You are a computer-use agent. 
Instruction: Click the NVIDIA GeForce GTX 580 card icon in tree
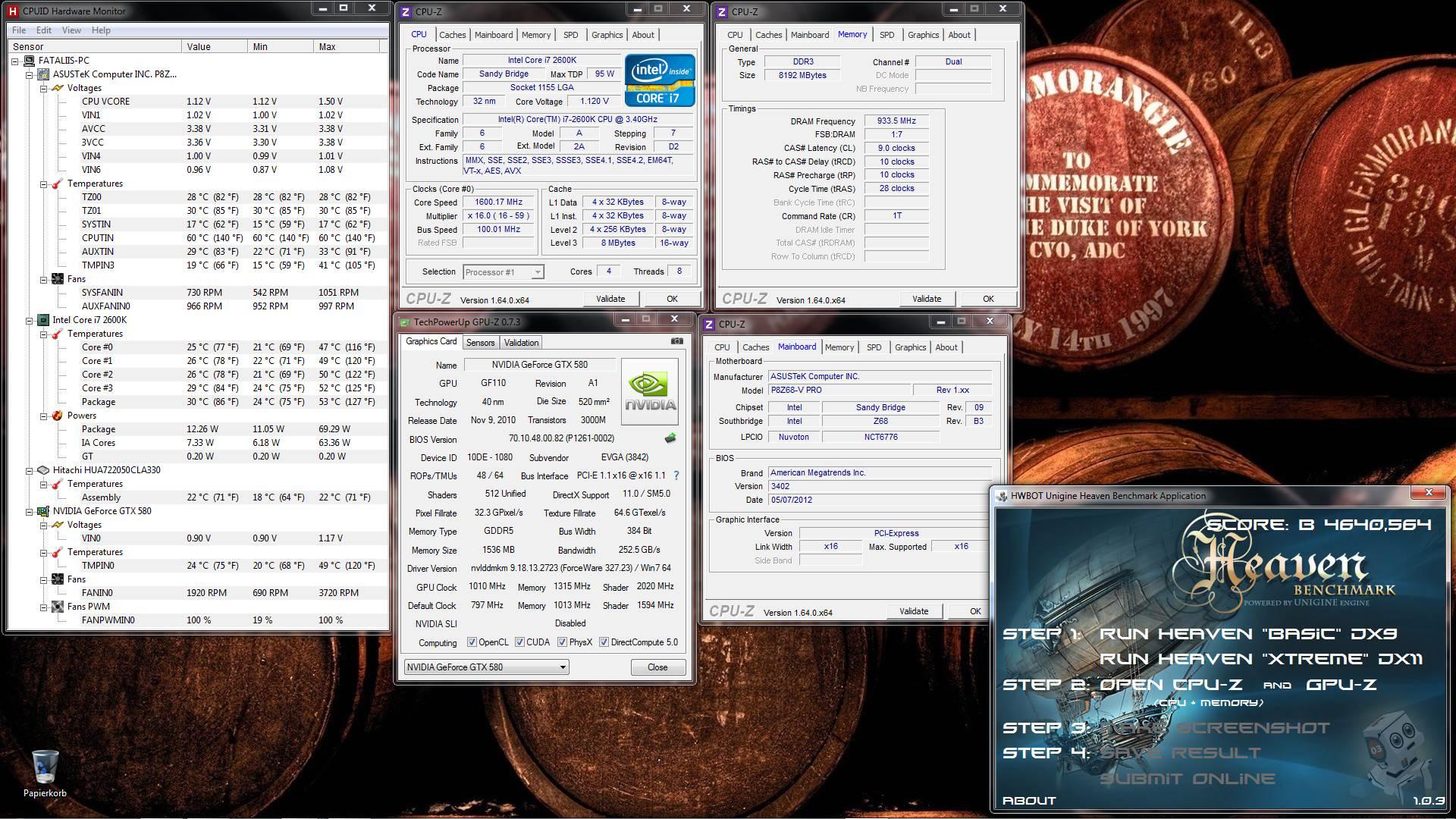(43, 511)
